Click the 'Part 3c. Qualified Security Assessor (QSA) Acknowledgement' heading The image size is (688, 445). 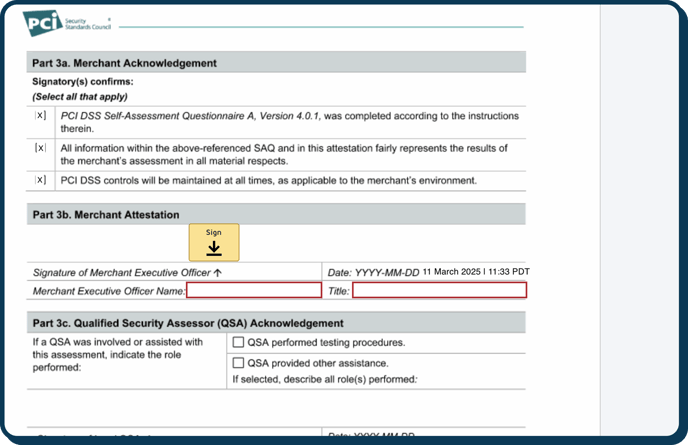(x=188, y=323)
